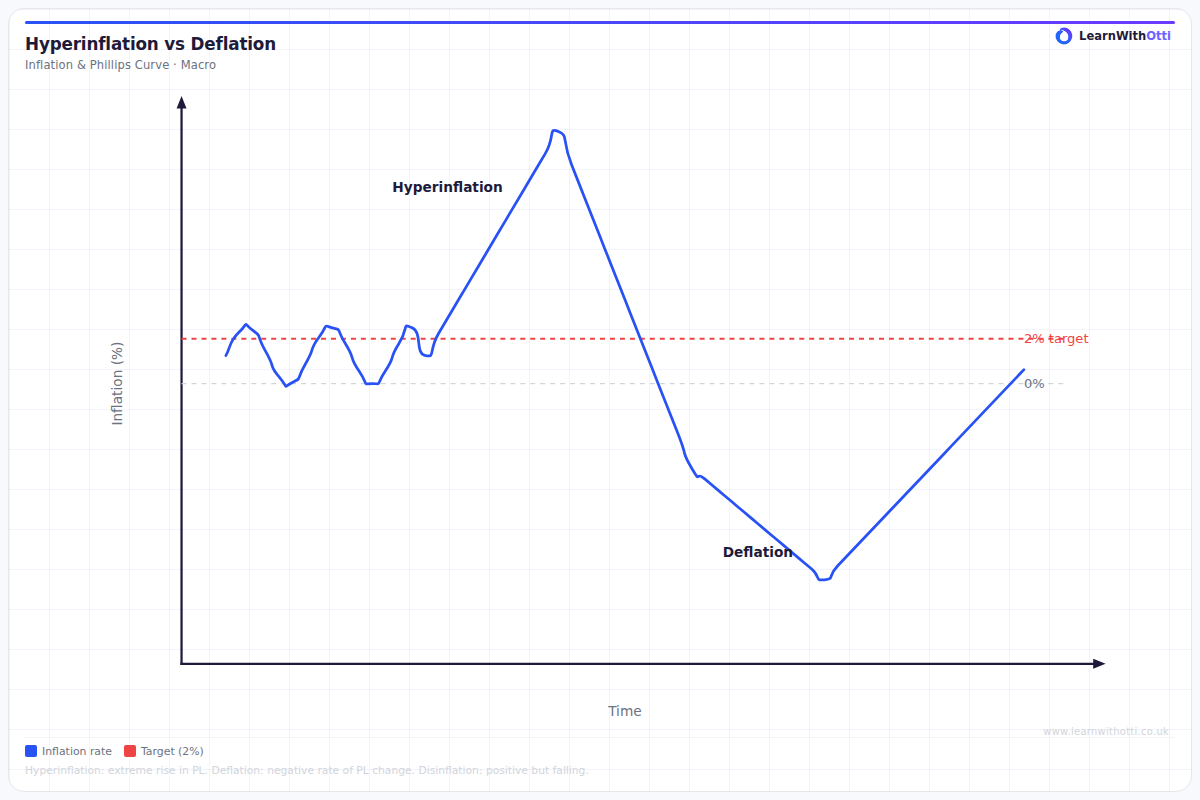1200x800 pixels.
Task: Click the 0% baseline label
Action: click(1034, 384)
